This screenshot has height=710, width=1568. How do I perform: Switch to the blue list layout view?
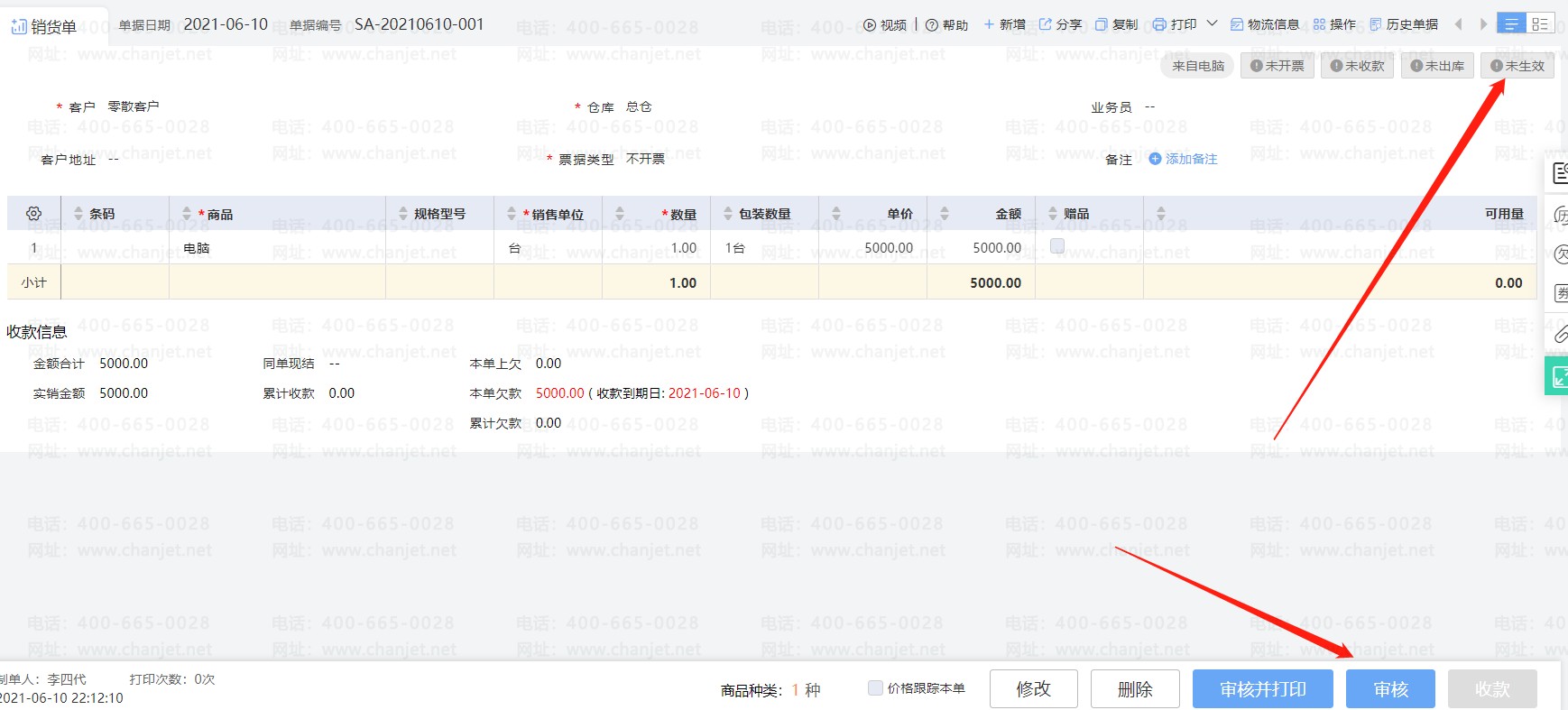[x=1511, y=23]
